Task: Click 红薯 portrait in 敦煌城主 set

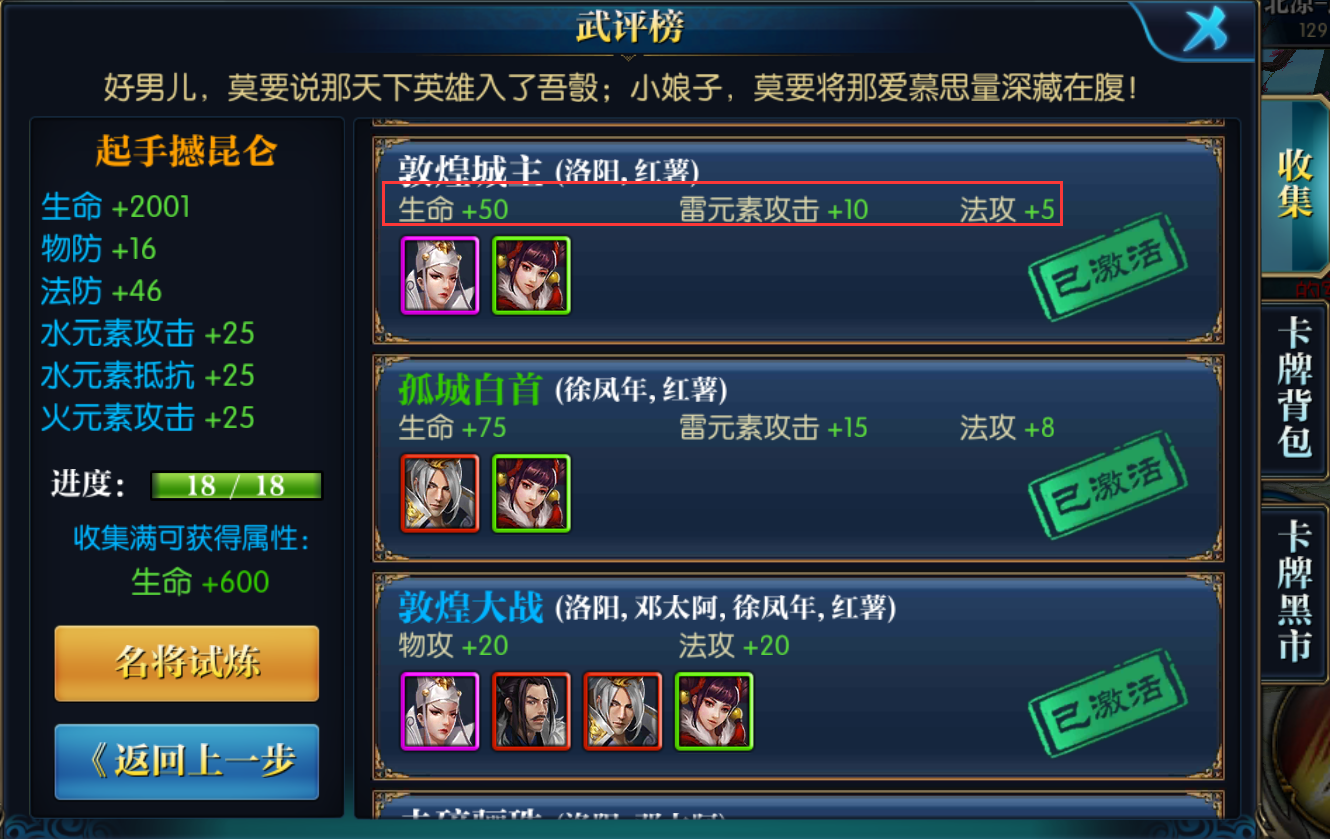Action: point(532,276)
